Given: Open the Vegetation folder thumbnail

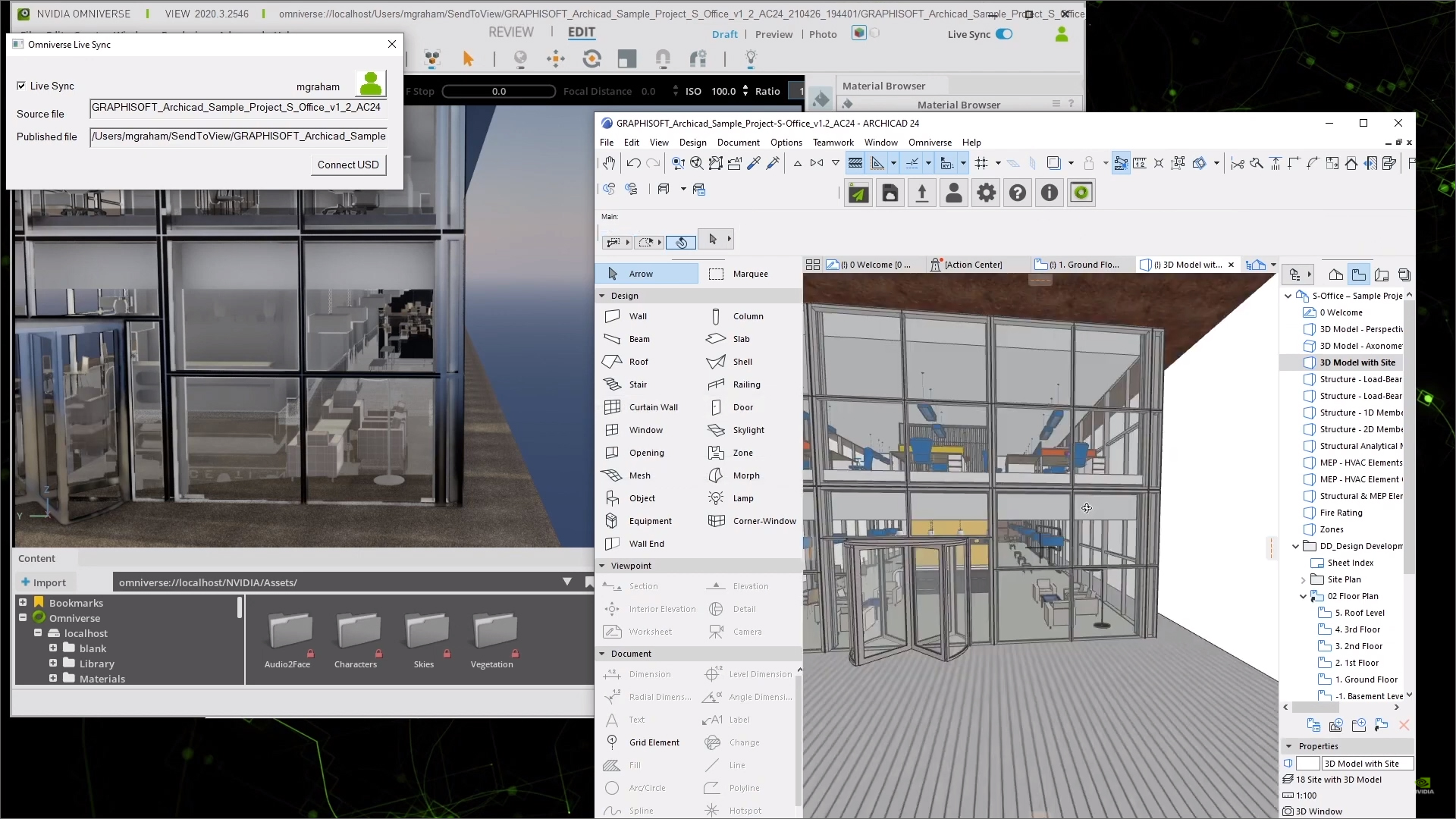Looking at the screenshot, I should pyautogui.click(x=494, y=640).
